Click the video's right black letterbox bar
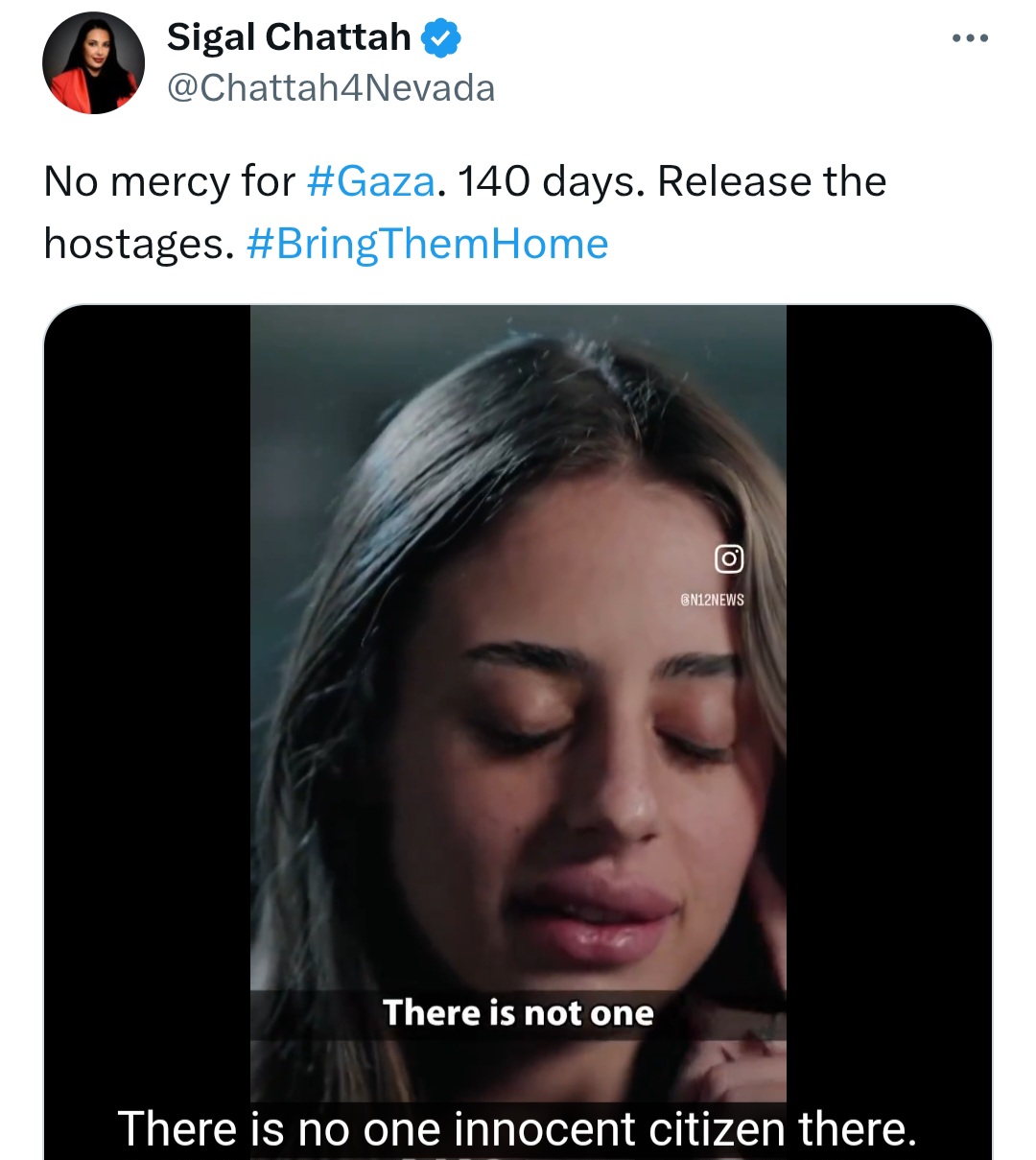Image resolution: width=1036 pixels, height=1160 pixels. [x=888, y=672]
